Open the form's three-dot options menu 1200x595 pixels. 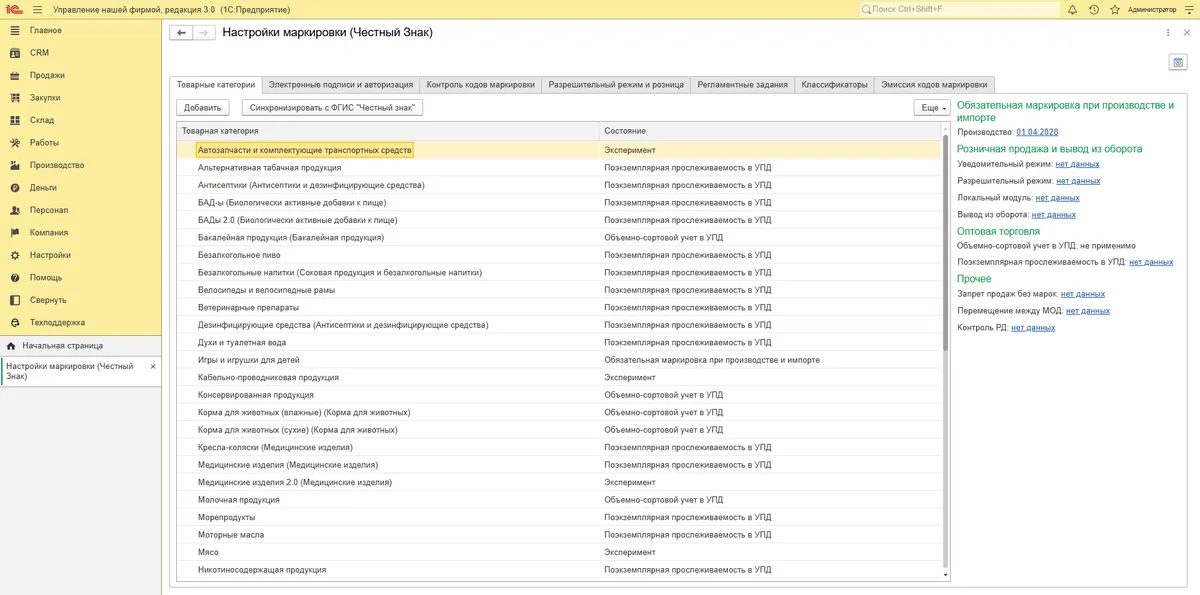point(1168,33)
